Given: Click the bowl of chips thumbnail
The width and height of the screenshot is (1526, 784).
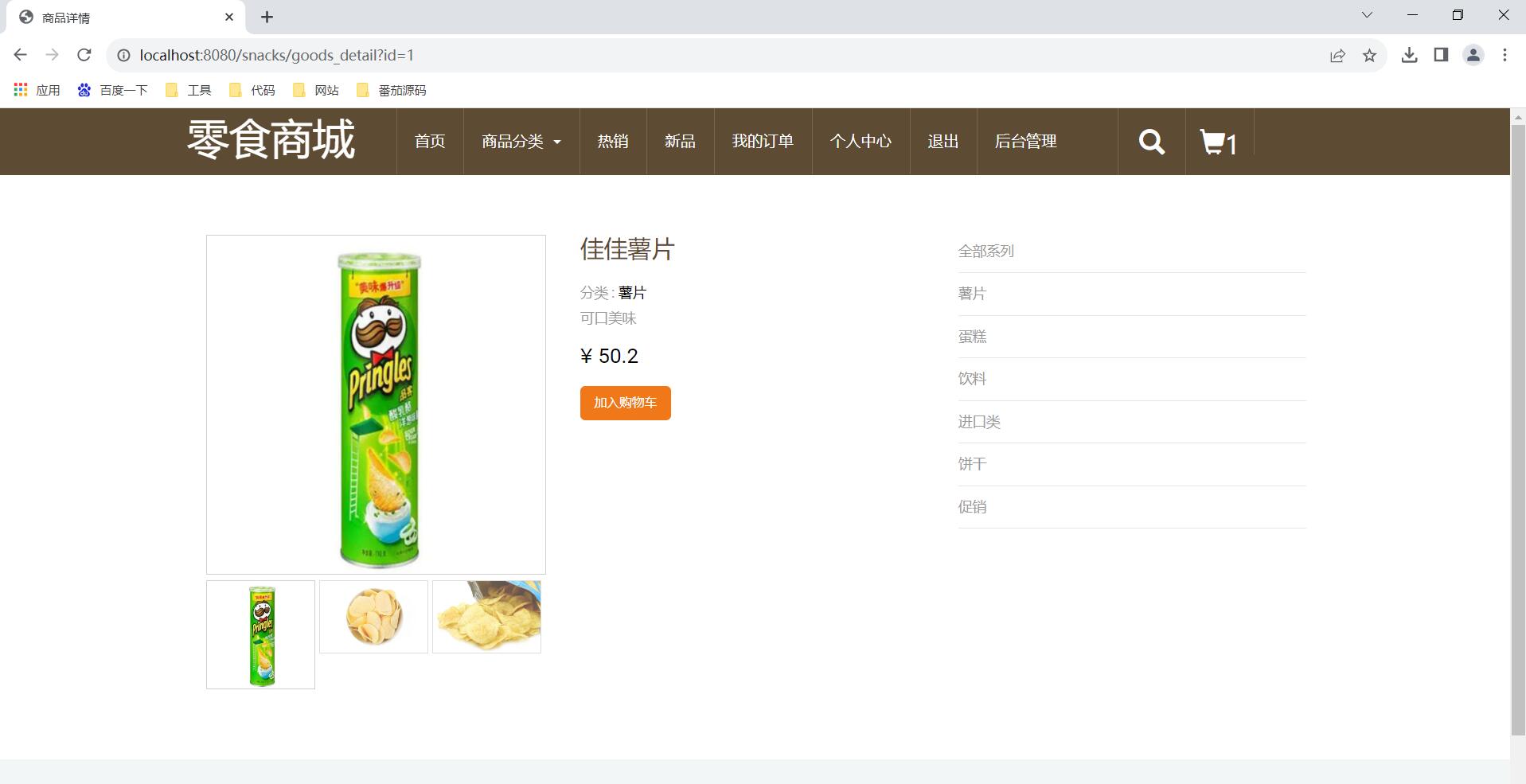Looking at the screenshot, I should click(x=373, y=617).
